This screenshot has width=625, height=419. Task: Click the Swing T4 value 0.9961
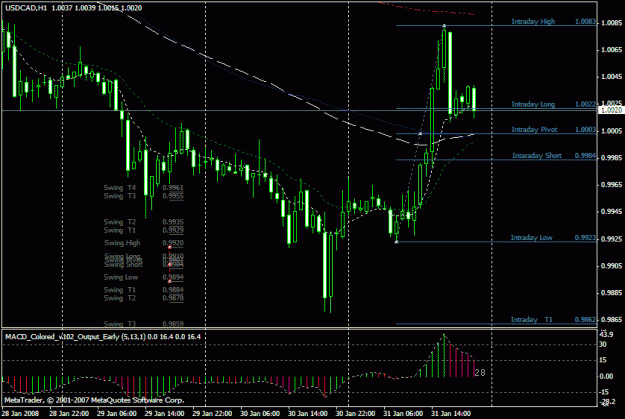pyautogui.click(x=173, y=187)
